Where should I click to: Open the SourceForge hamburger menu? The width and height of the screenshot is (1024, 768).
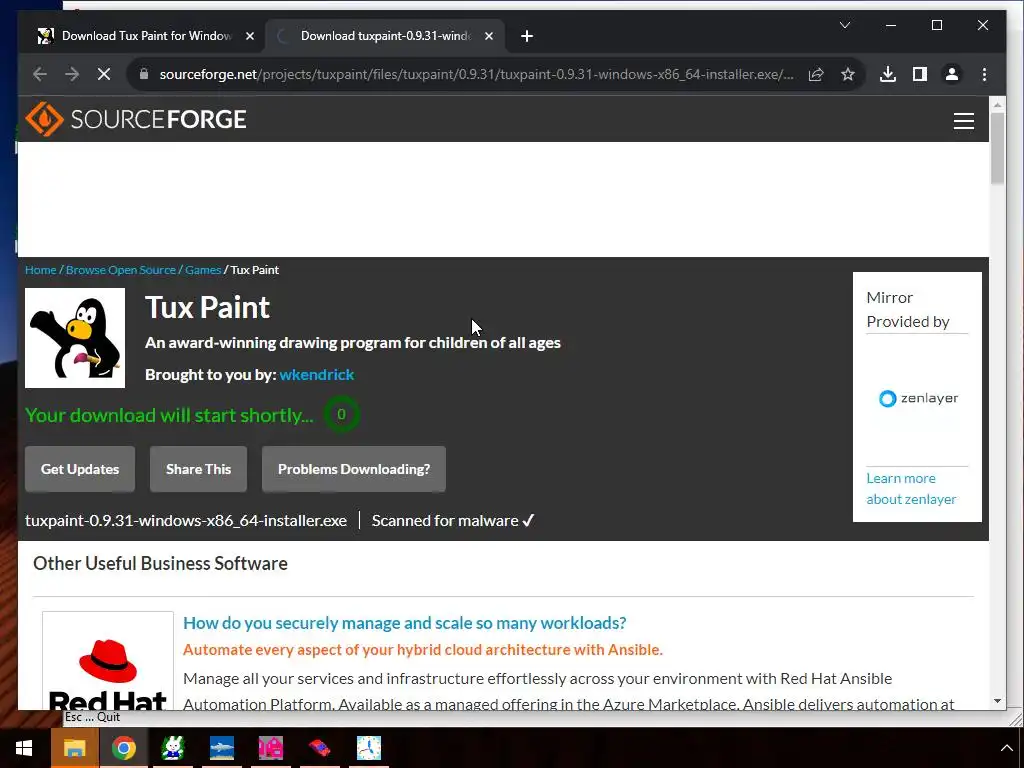(x=963, y=121)
